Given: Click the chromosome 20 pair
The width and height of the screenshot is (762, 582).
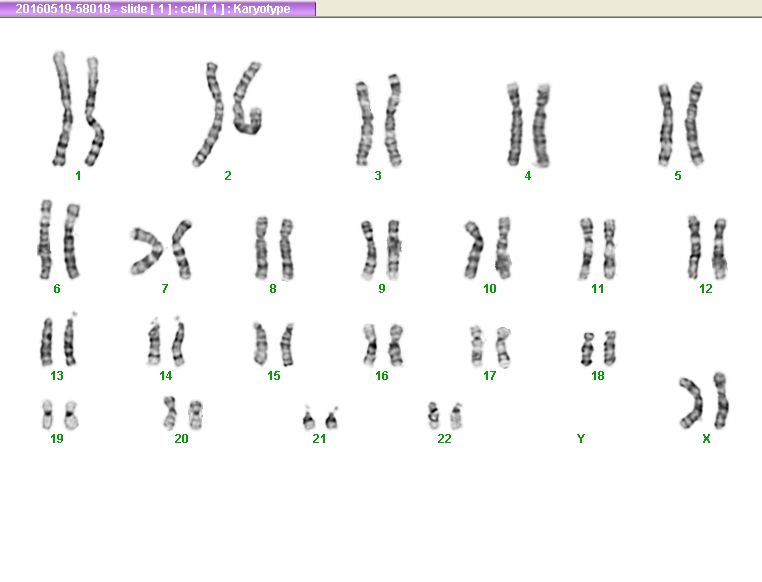Looking at the screenshot, I should click(183, 413).
